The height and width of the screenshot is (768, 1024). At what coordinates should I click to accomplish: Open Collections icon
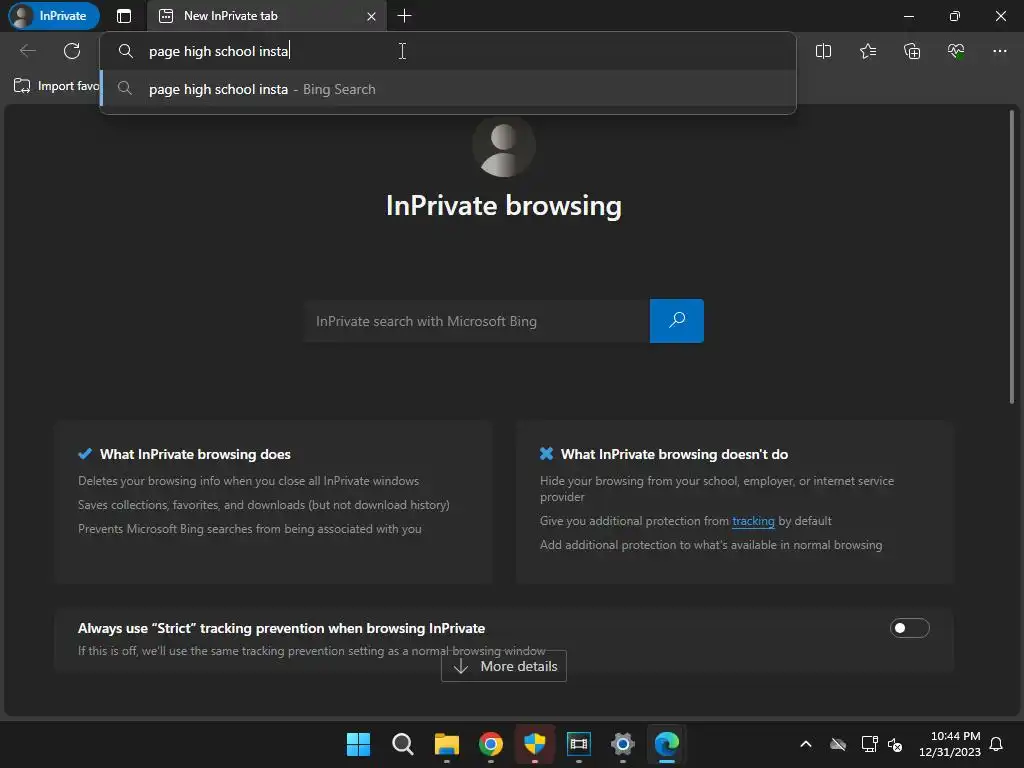tap(912, 51)
